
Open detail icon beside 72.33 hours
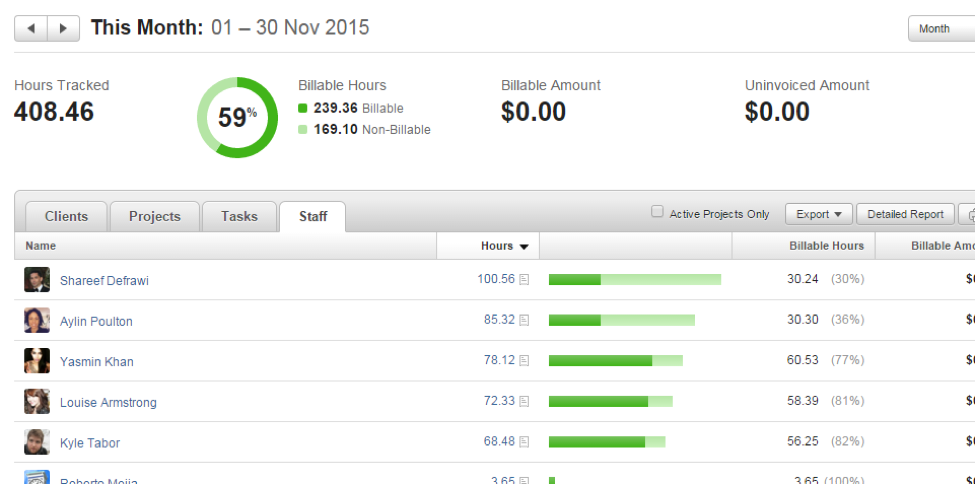[524, 402]
